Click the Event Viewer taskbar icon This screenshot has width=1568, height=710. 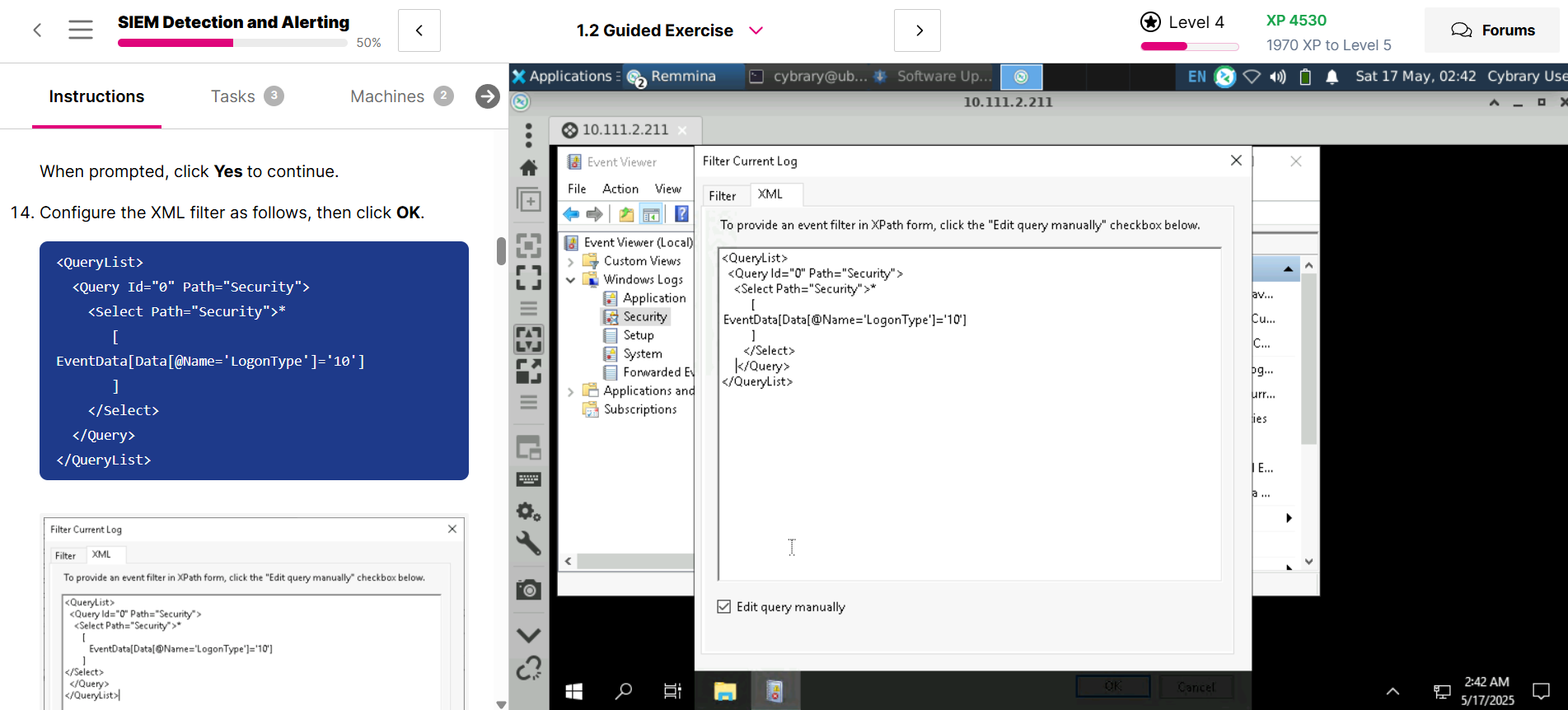(775, 691)
